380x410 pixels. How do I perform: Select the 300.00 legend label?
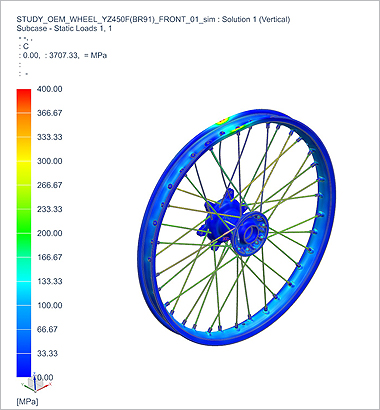coord(49,161)
